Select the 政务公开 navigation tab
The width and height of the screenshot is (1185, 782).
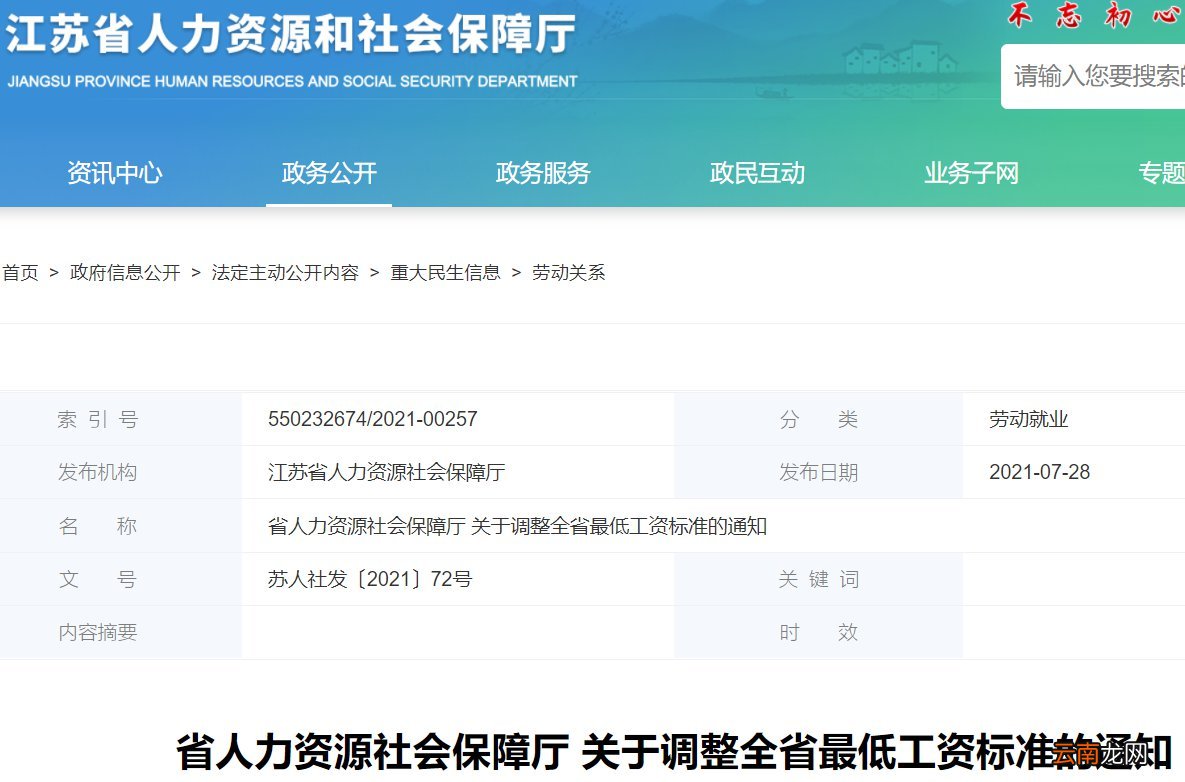329,173
